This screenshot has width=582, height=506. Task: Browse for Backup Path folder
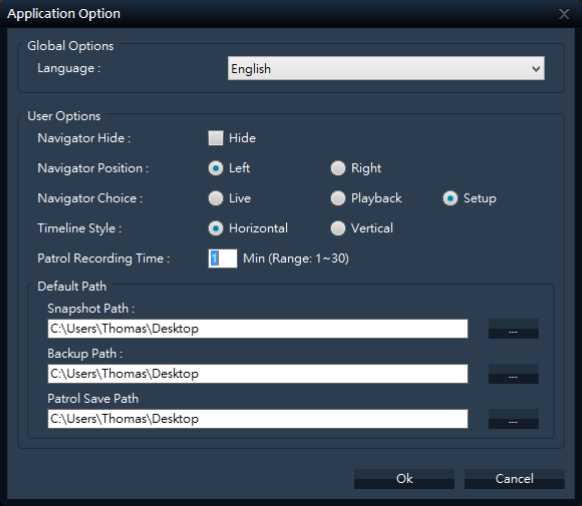(513, 374)
